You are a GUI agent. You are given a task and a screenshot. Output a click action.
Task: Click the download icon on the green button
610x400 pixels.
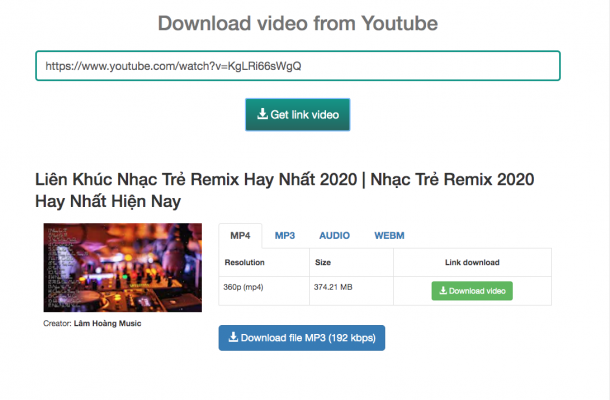tap(444, 291)
